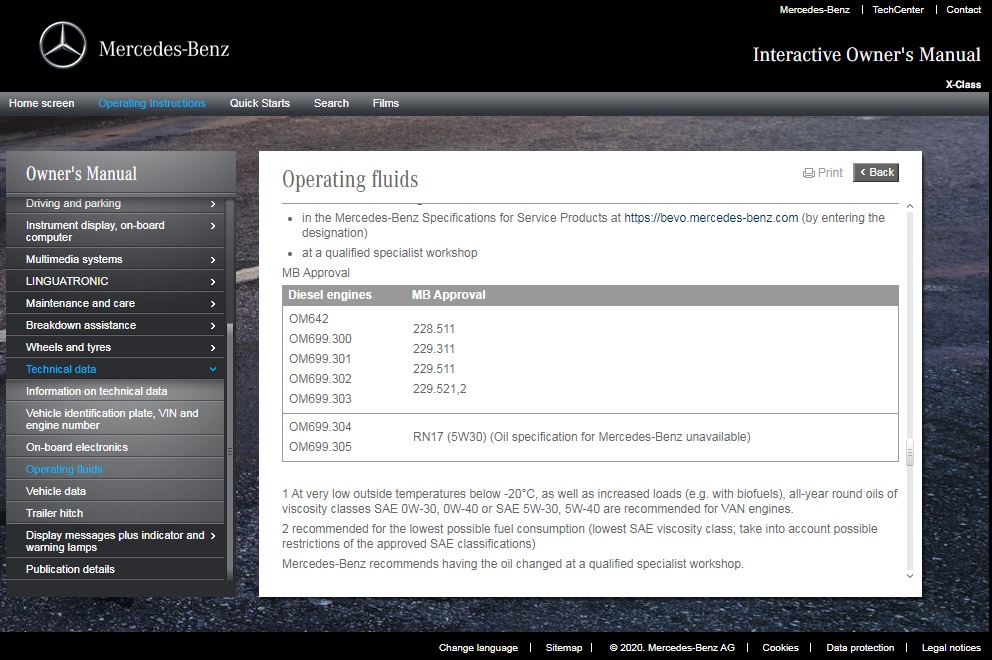Click the Operating fluids page heading
The image size is (992, 660).
350,180
